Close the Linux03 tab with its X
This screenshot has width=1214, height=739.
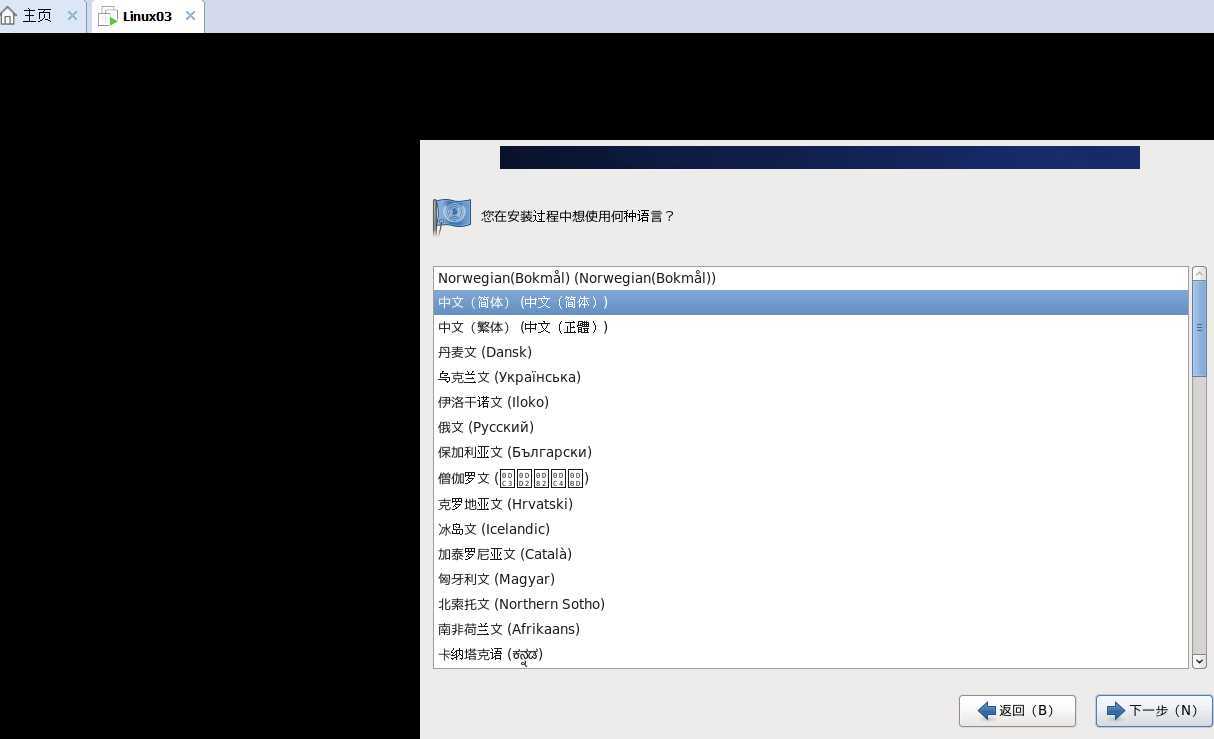coord(190,16)
